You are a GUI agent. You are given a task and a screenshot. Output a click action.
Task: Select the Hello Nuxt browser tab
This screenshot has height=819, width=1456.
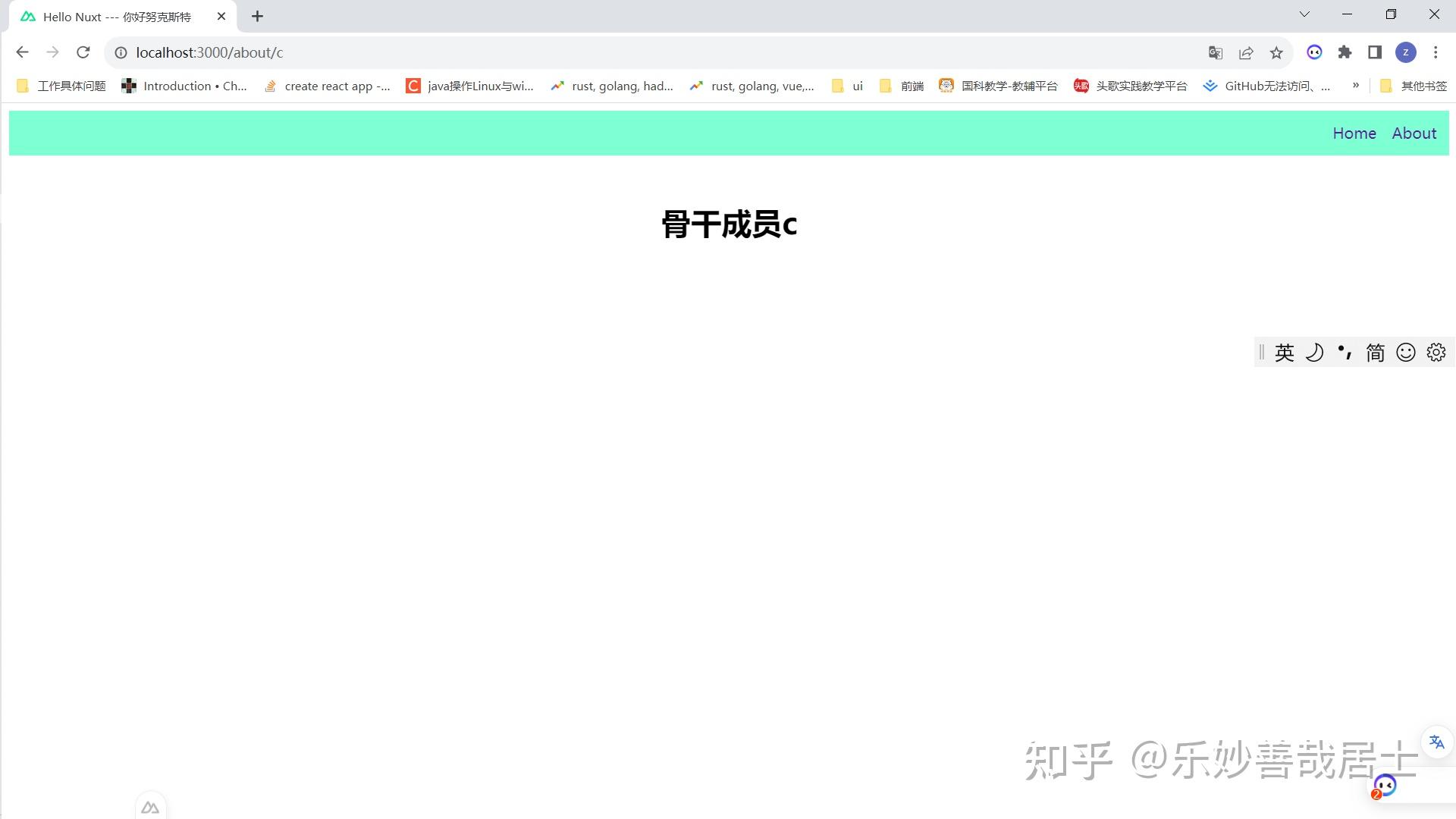click(x=118, y=17)
